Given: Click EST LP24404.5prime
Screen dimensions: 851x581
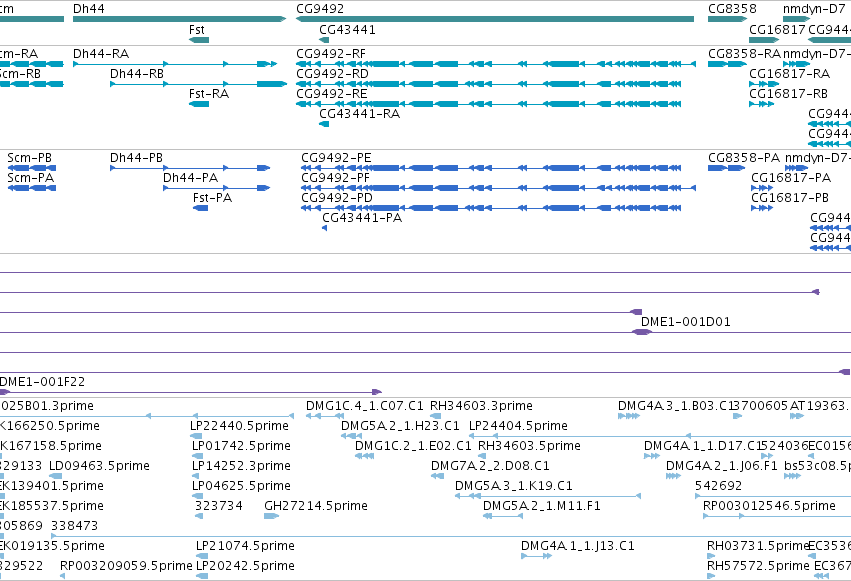Looking at the screenshot, I should coord(660,436).
